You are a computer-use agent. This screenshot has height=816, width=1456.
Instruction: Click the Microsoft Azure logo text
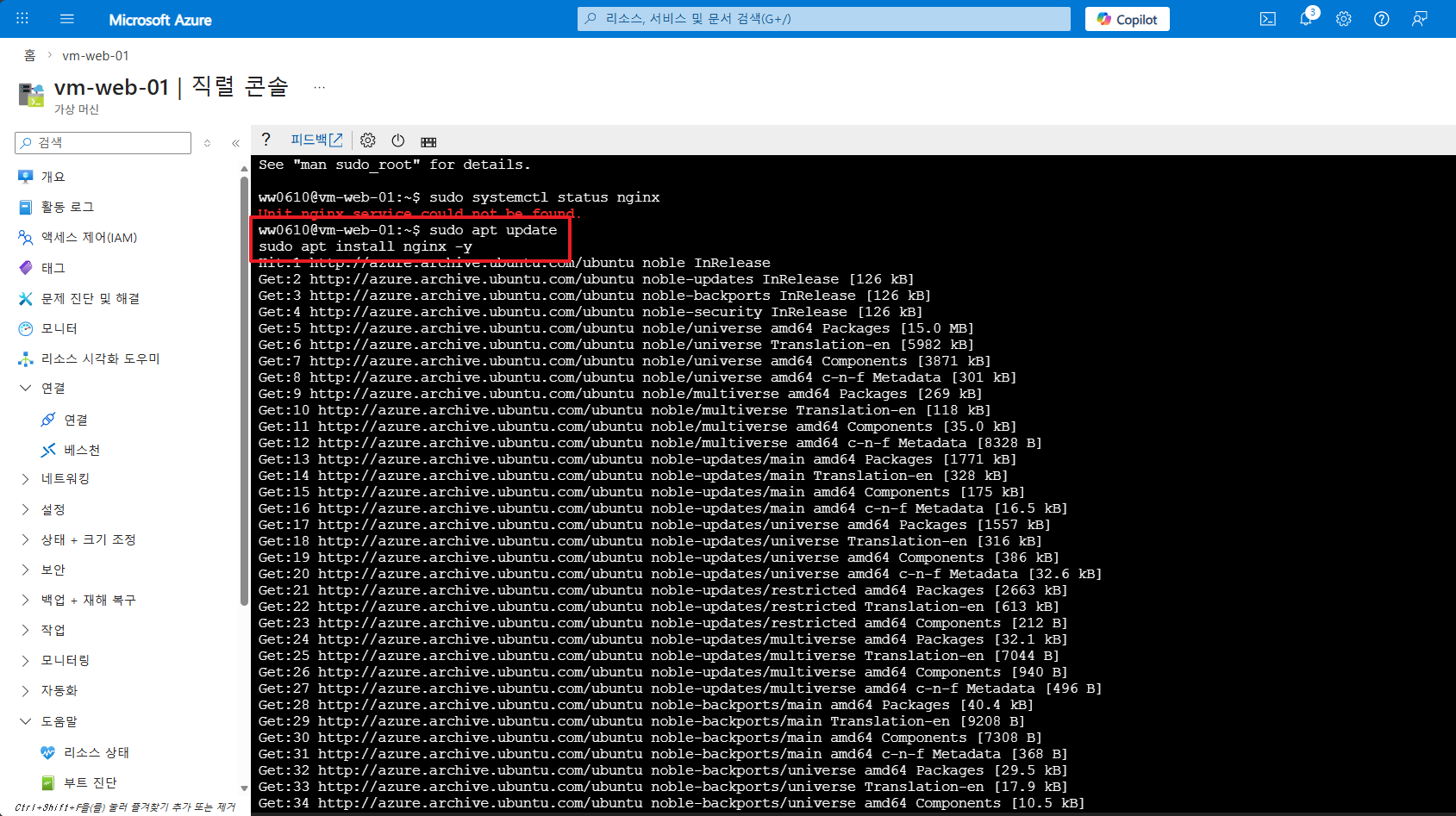tap(160, 19)
